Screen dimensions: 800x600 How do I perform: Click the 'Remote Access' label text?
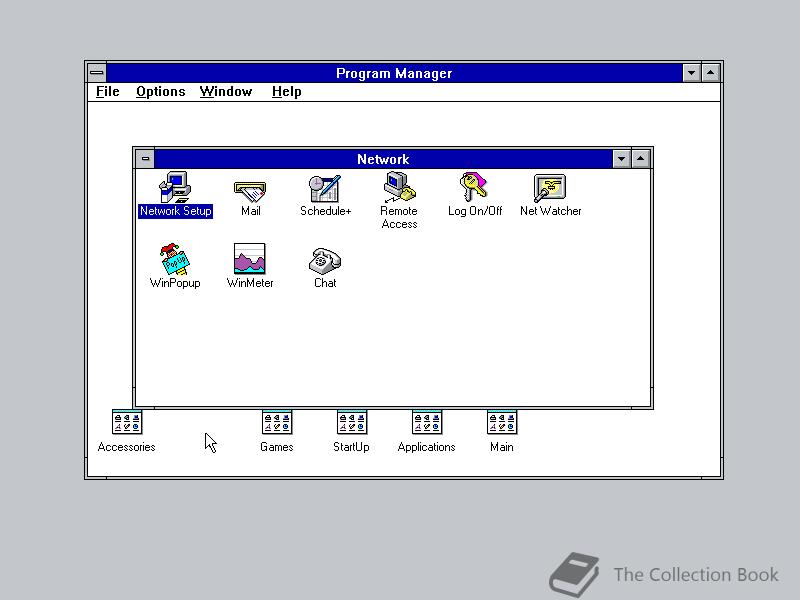399,217
